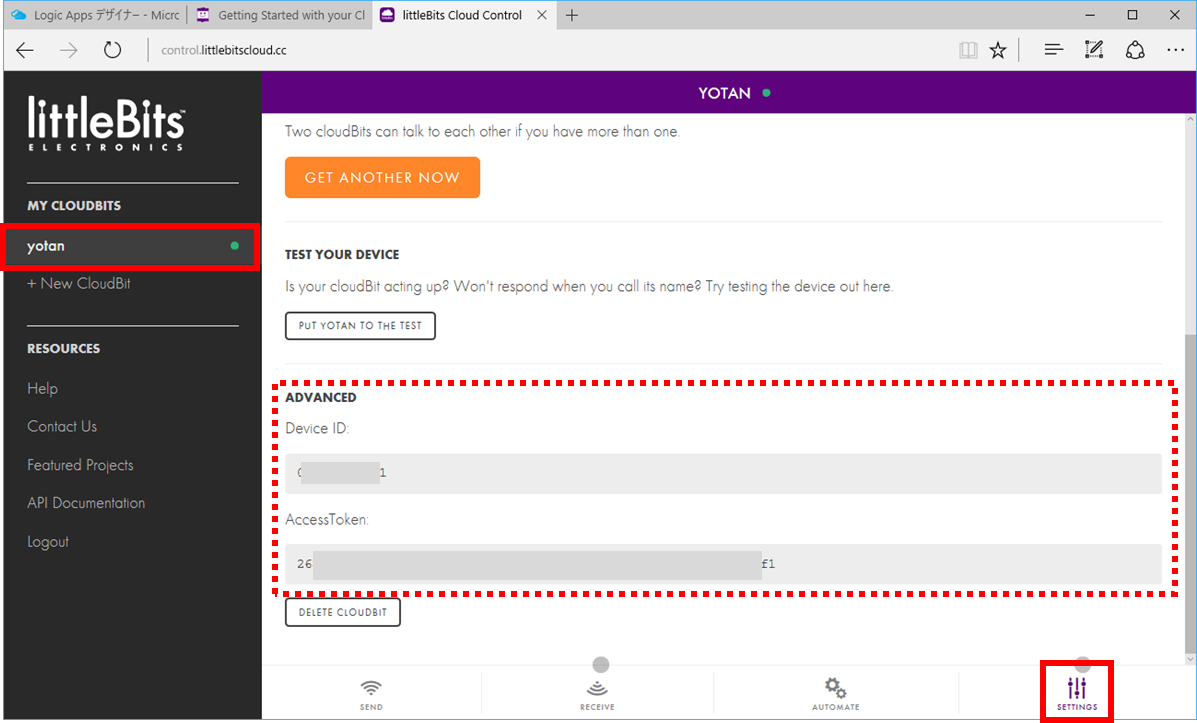Screen dimensions: 1197x723
Task: Open a new browser tab plus button
Action: pyautogui.click(x=572, y=15)
